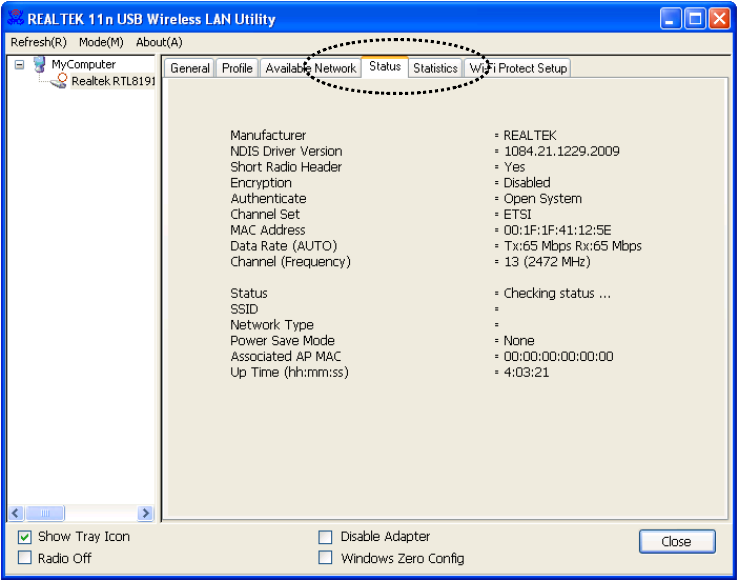Click the Power Save Mode label

[282, 341]
